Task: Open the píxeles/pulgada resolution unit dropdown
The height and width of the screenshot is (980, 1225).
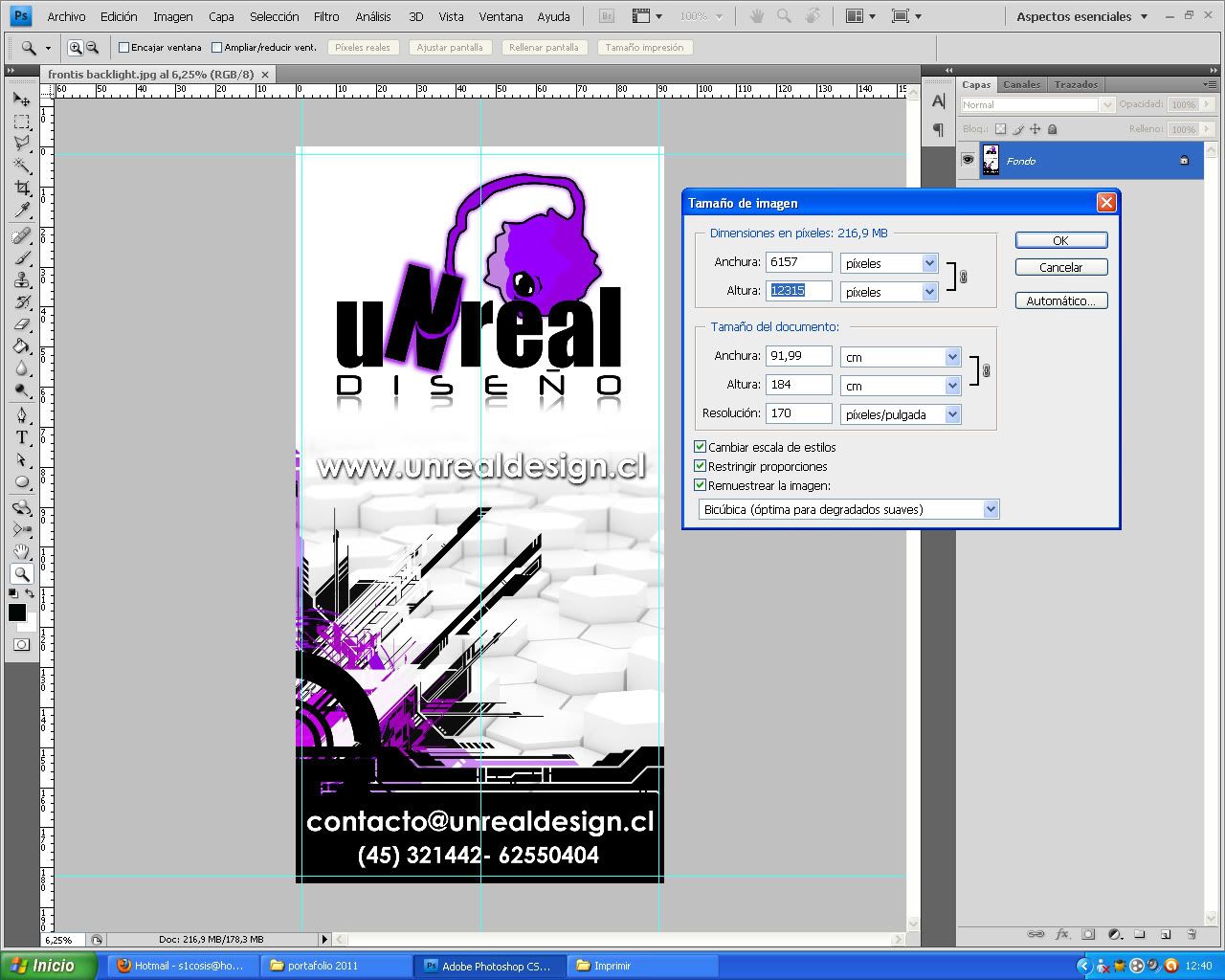Action: [x=952, y=414]
